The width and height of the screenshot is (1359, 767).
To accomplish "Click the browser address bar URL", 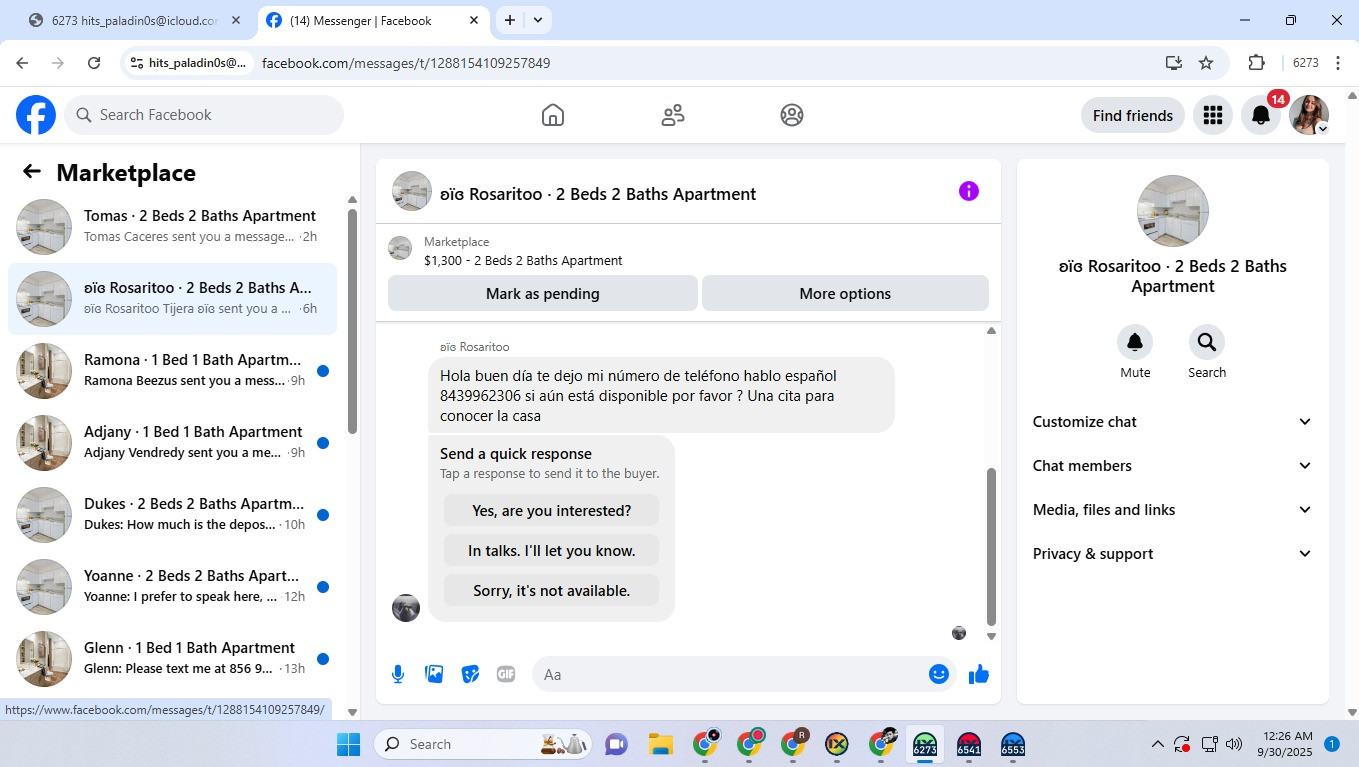I will [406, 63].
